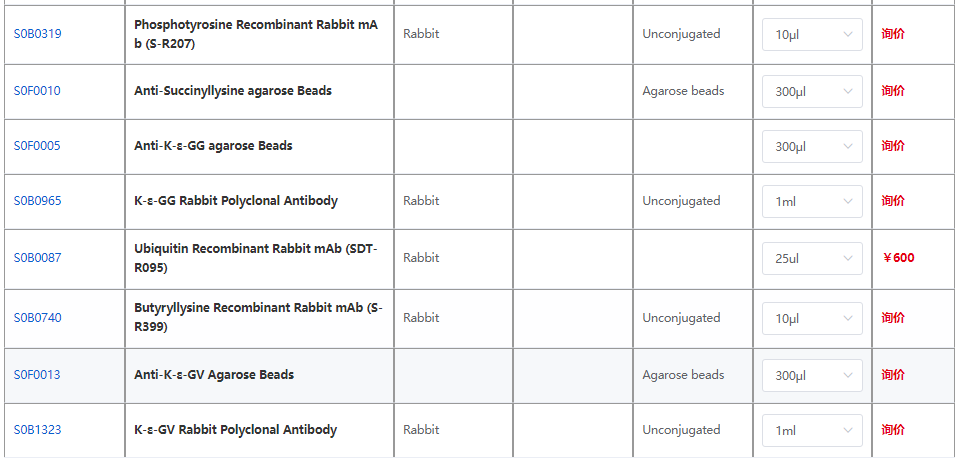Click 询价 for Phosphotyrosine Recombinant Rabbit mAb
This screenshot has width=958, height=463.
tap(893, 34)
